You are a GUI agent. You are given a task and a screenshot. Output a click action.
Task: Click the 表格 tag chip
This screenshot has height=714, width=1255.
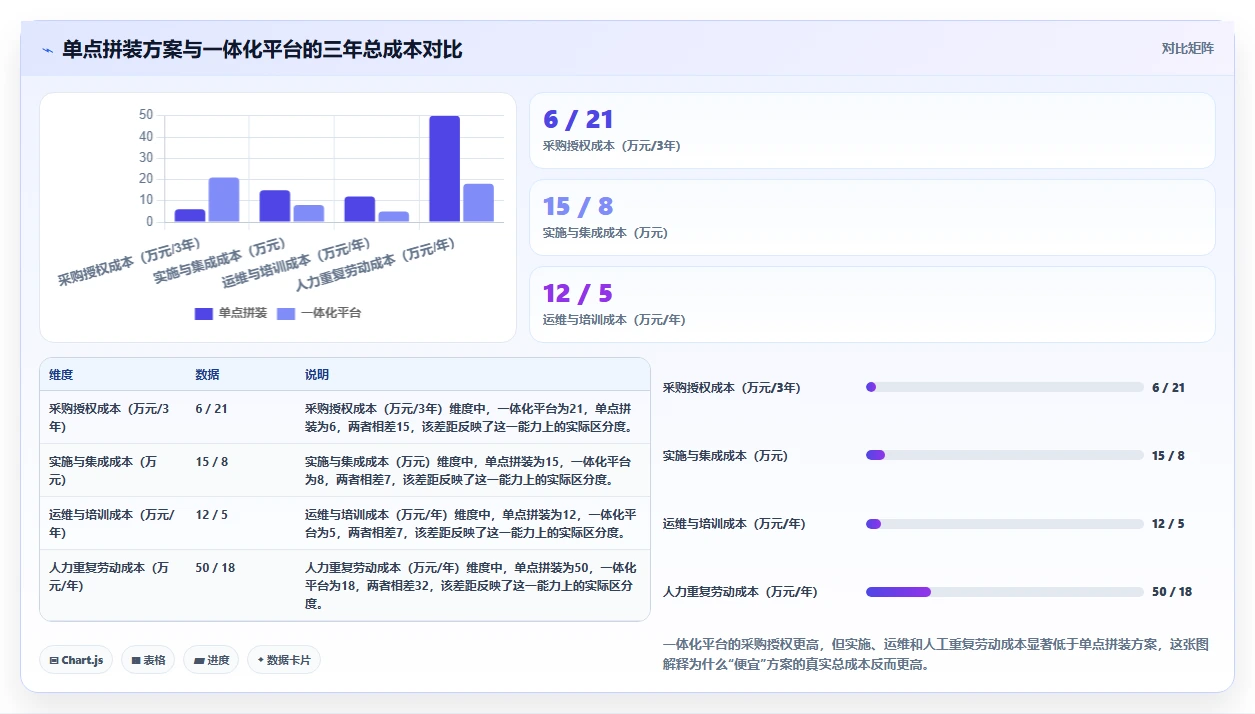point(148,660)
